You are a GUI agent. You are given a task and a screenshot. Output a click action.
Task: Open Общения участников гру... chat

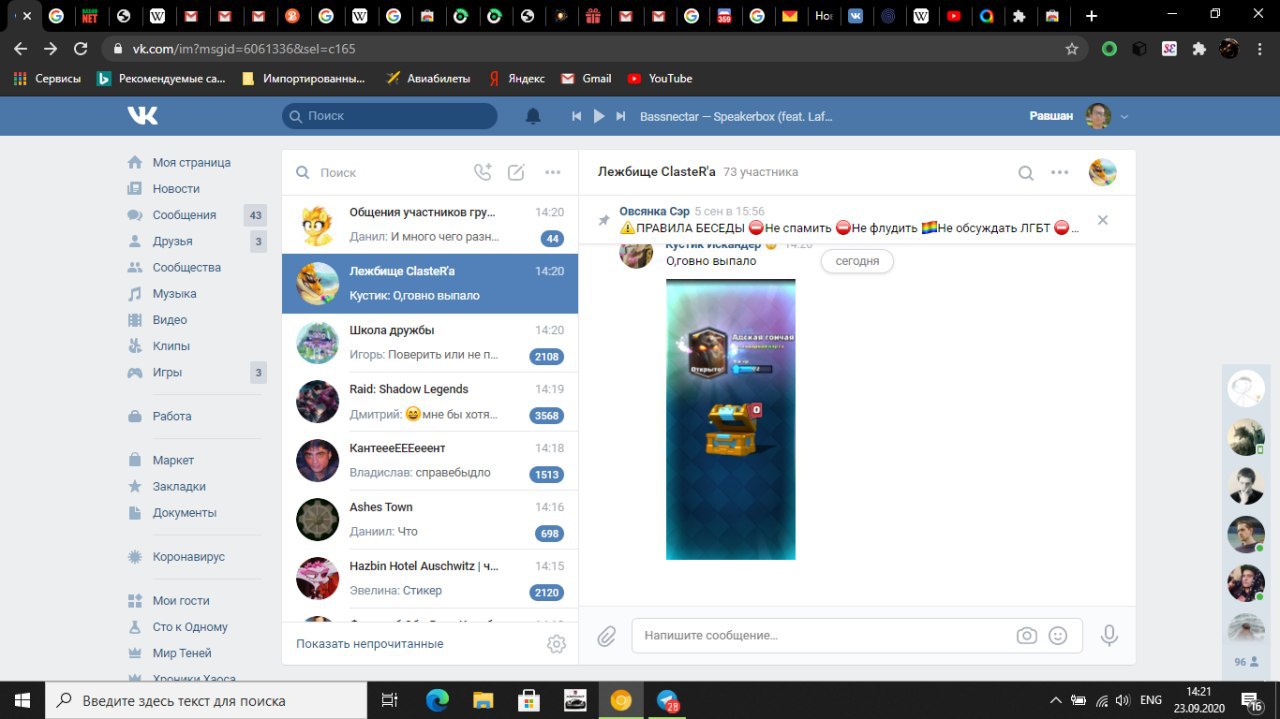coord(430,225)
